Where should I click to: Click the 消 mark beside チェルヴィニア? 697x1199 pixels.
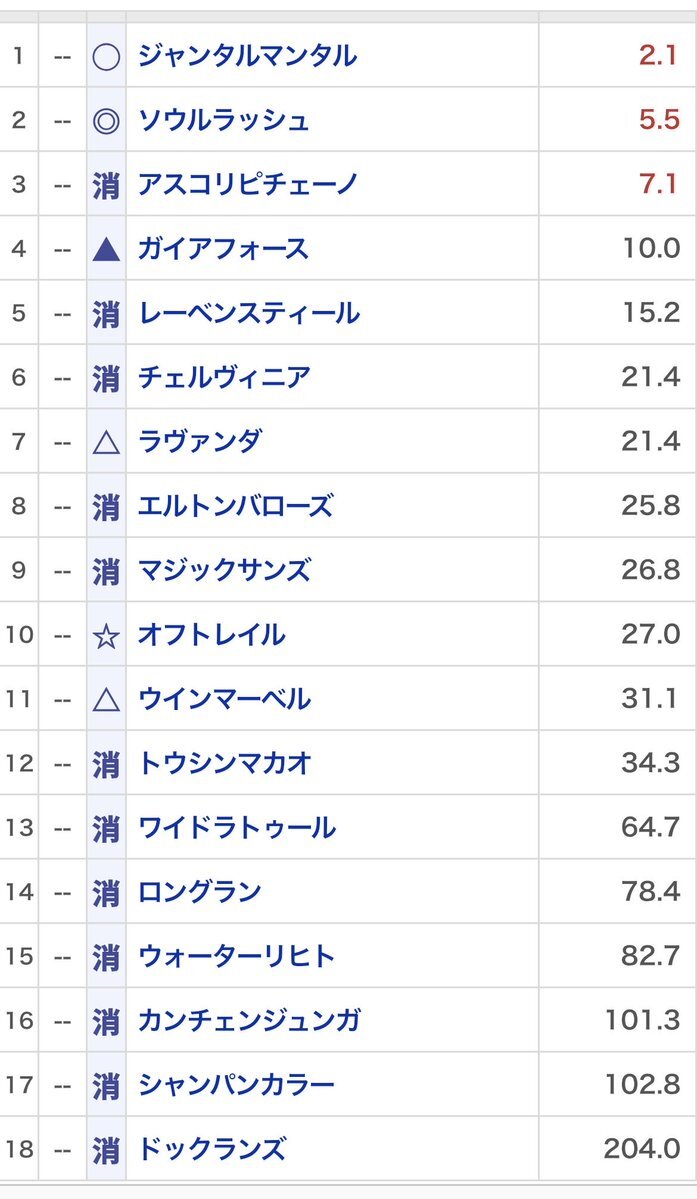tap(106, 378)
